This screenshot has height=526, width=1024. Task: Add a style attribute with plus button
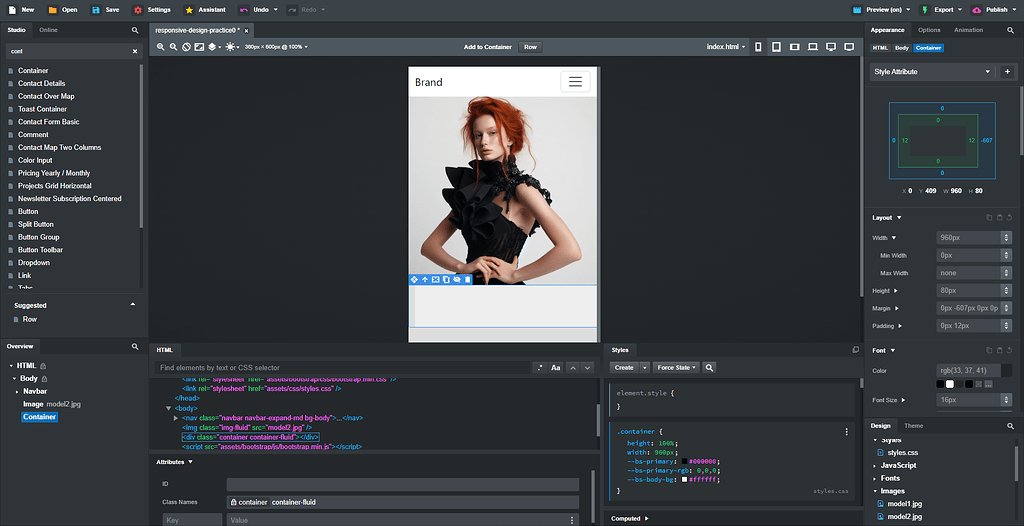1007,72
